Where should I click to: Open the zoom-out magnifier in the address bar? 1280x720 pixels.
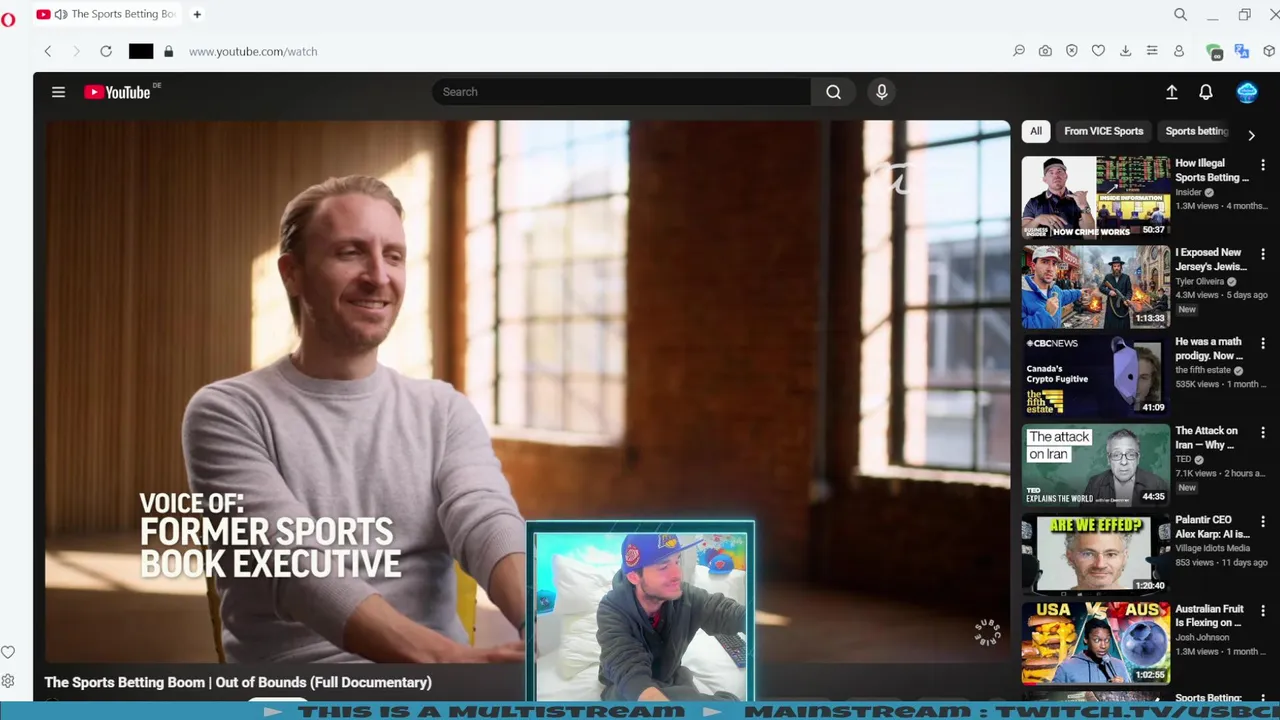click(x=1019, y=51)
